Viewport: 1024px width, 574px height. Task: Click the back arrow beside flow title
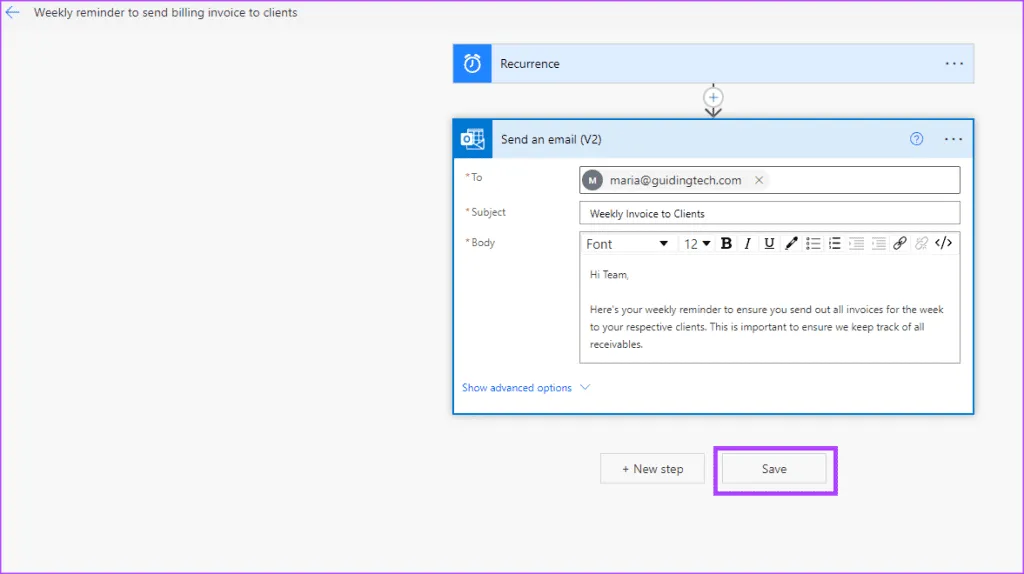[x=13, y=13]
